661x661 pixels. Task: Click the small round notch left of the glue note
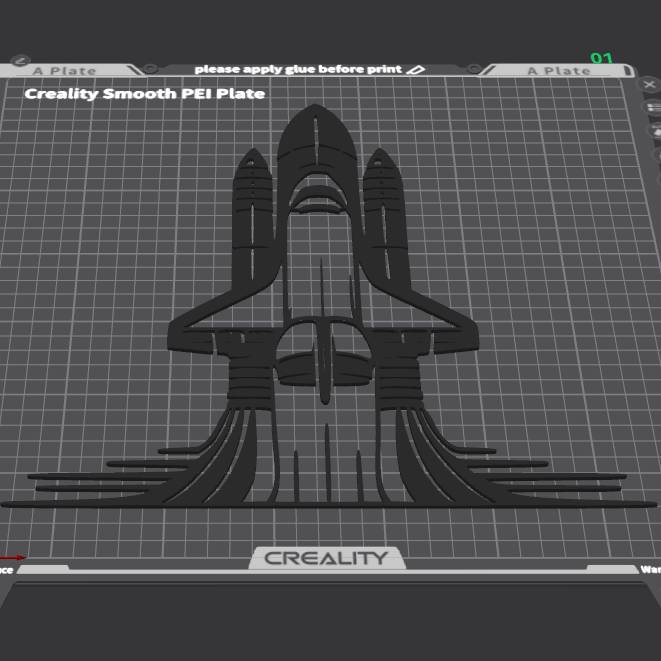[150, 69]
